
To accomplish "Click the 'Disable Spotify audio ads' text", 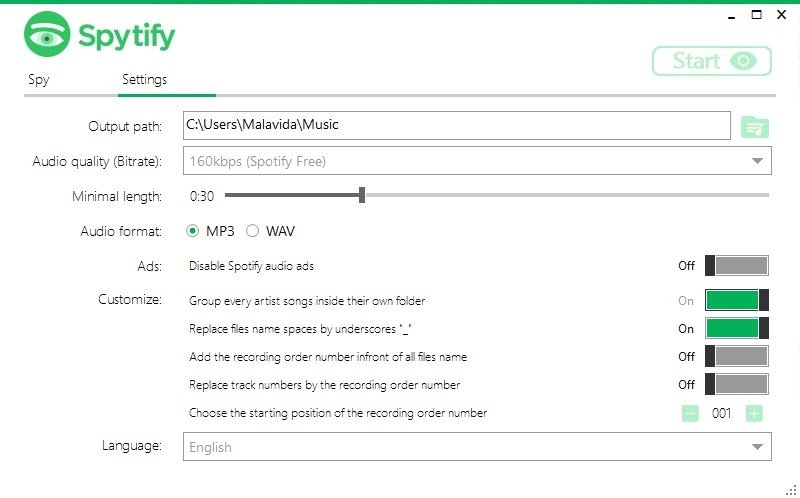I will (x=251, y=266).
